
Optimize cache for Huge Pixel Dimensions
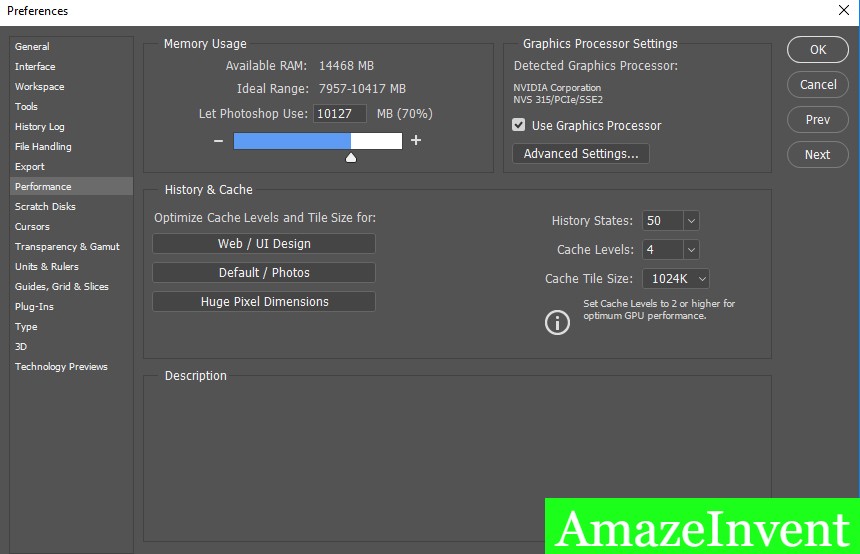click(264, 302)
